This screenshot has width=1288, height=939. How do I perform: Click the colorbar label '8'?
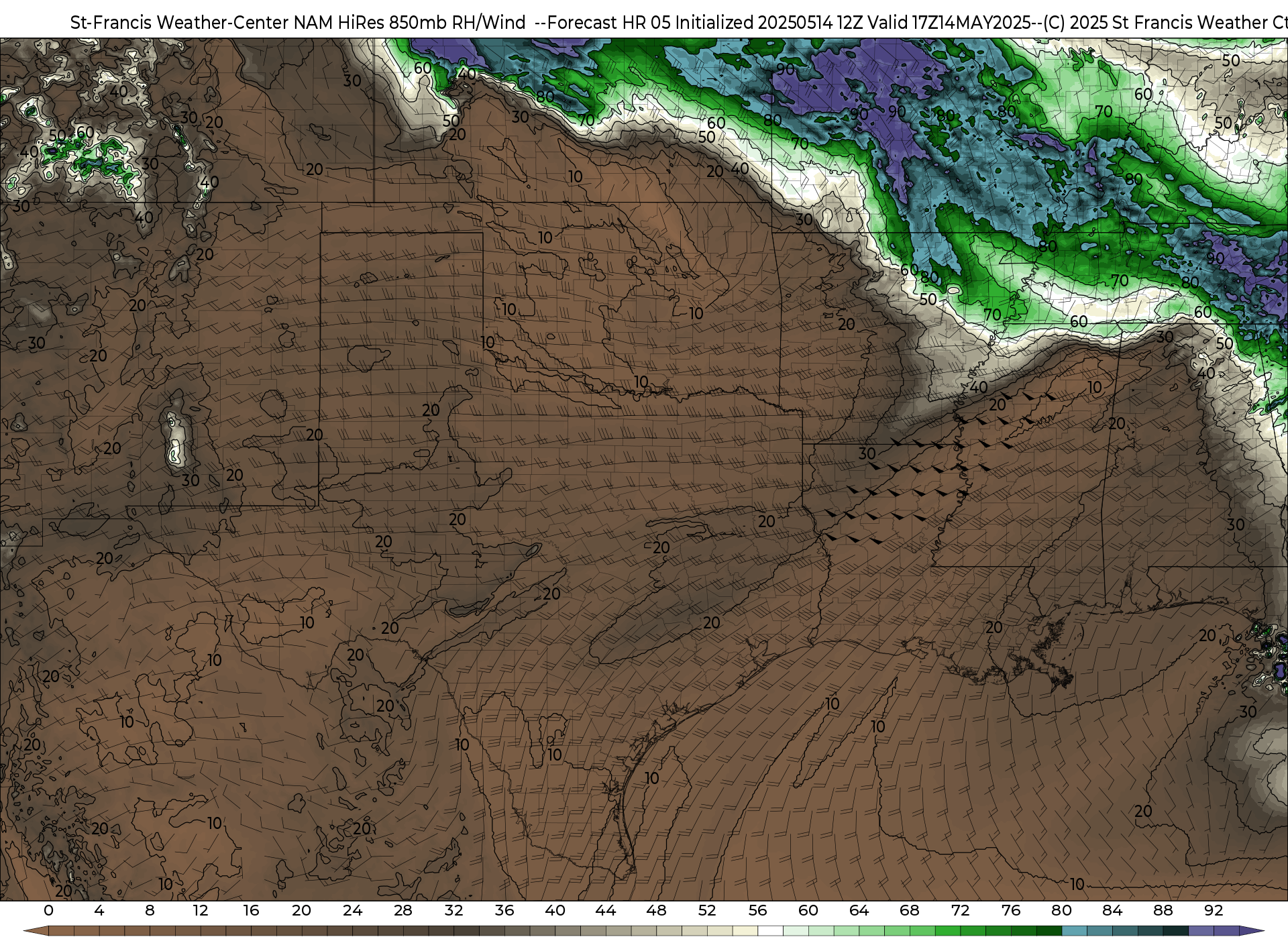[150, 910]
